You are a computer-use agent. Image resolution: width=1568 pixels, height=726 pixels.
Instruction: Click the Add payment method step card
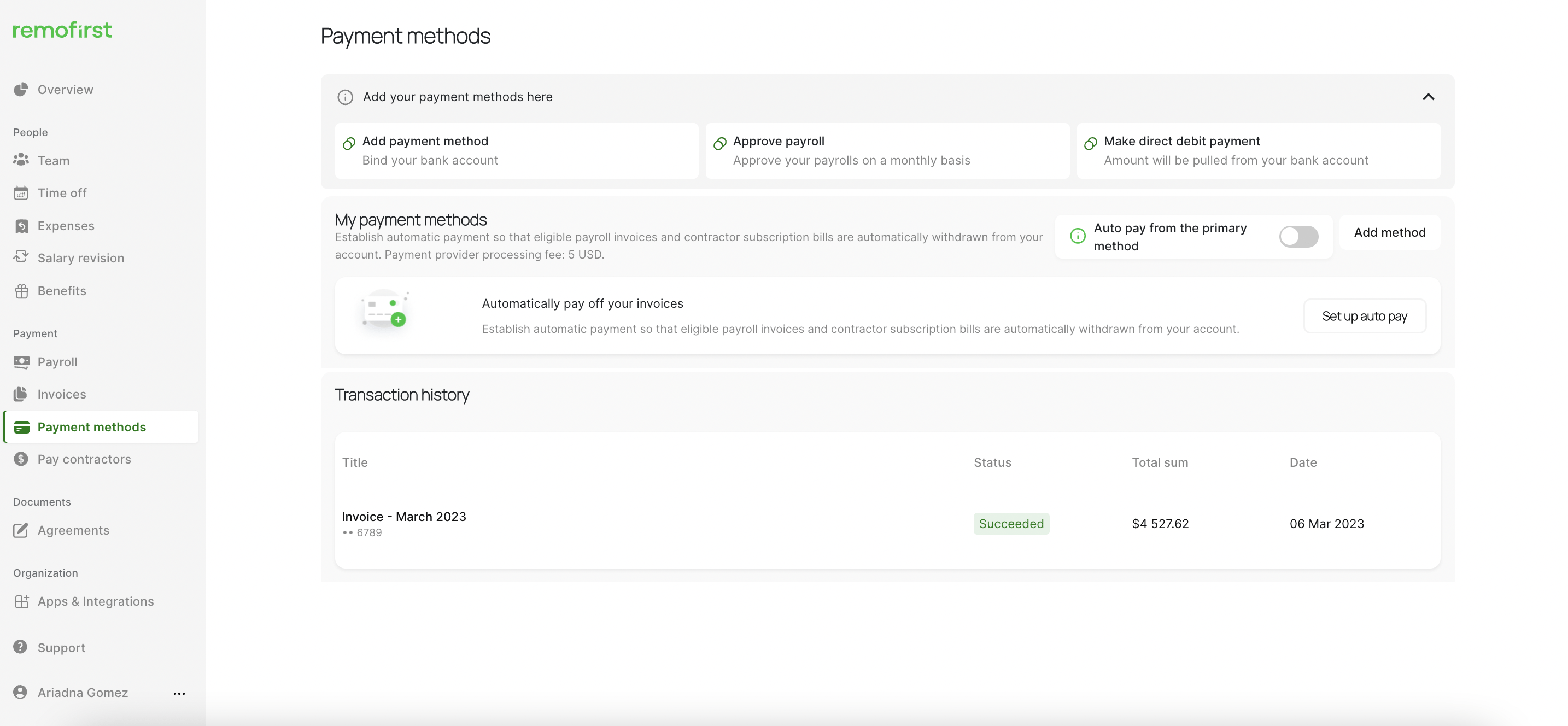[516, 151]
